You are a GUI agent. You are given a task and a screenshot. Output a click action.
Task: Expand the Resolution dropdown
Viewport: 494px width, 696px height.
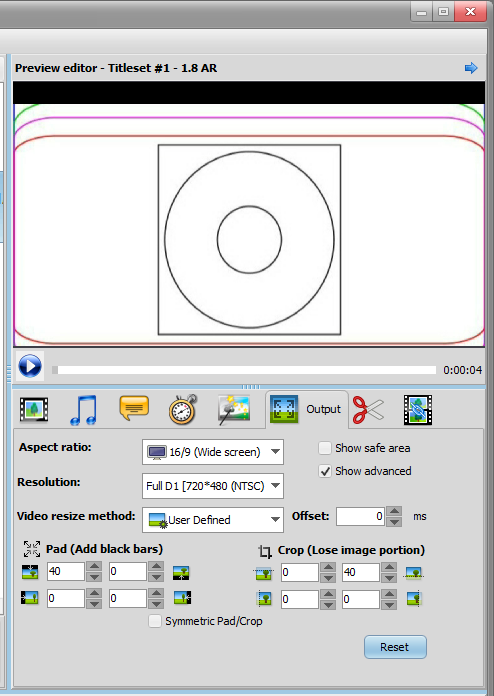click(x=213, y=486)
